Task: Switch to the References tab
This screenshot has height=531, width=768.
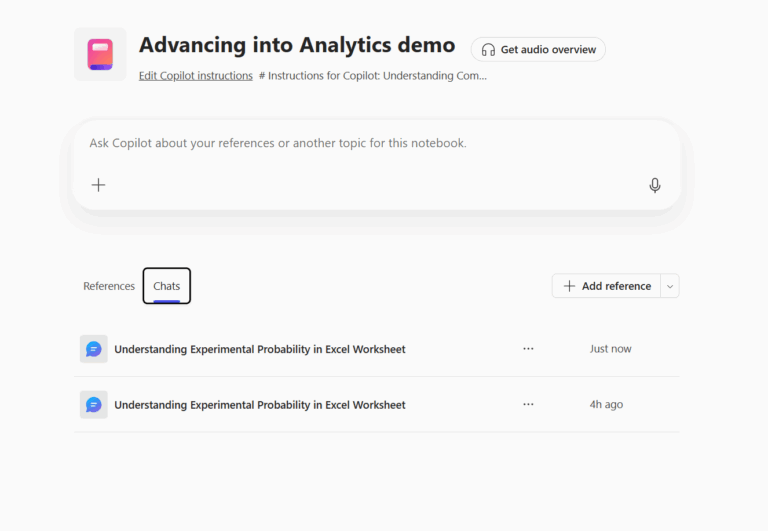Action: tap(109, 286)
